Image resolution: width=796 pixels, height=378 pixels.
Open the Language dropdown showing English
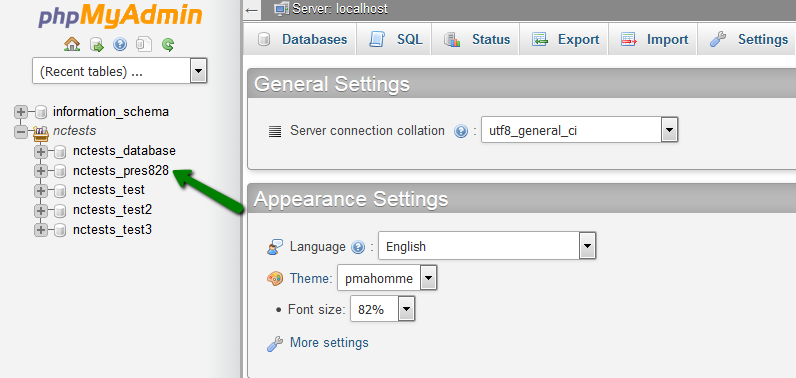click(487, 246)
